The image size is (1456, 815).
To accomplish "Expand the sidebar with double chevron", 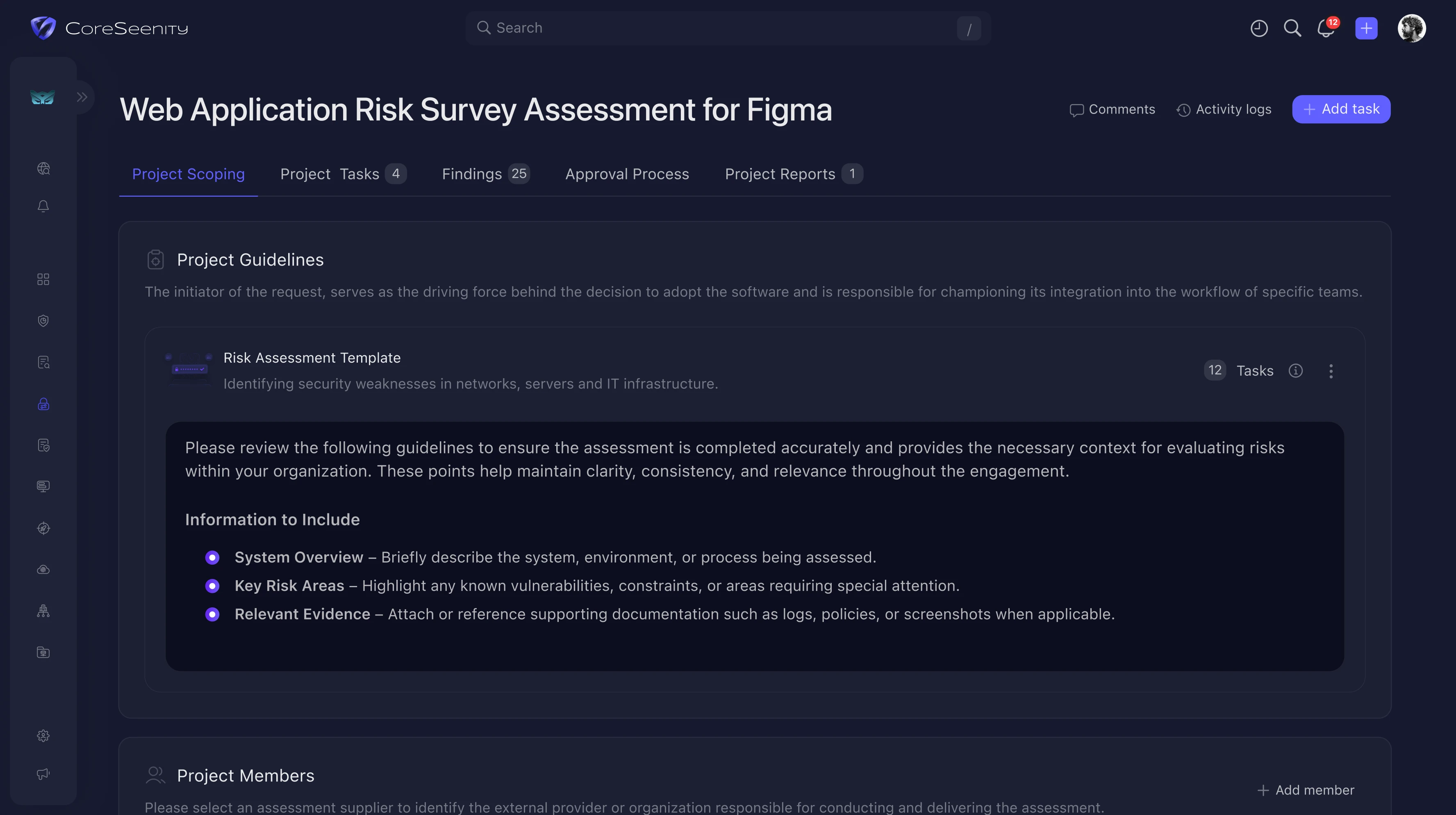I will pos(82,97).
